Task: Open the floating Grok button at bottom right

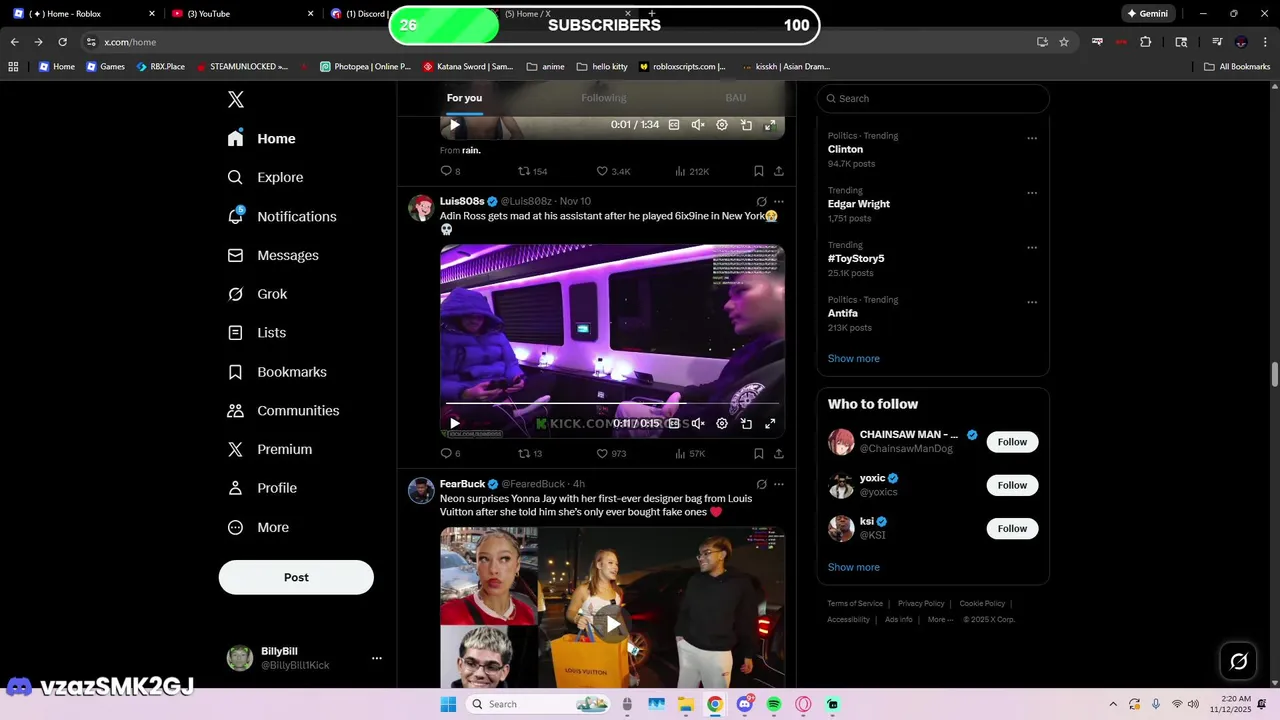Action: click(x=1238, y=661)
